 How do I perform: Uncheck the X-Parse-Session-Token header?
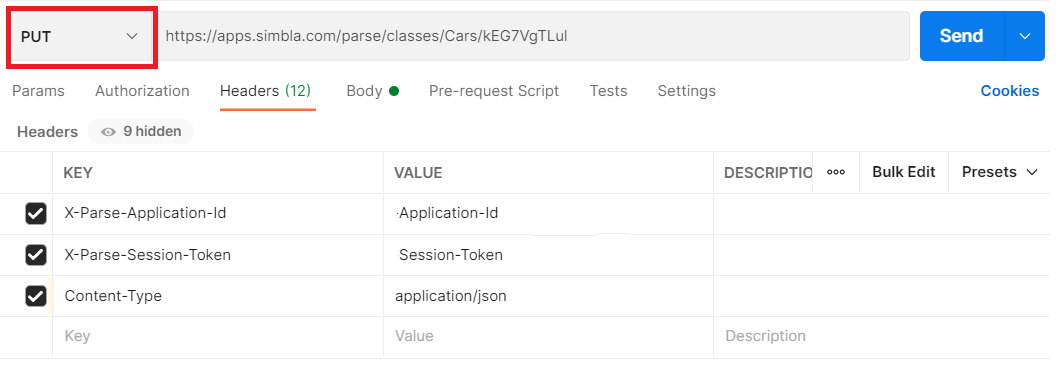(36, 255)
